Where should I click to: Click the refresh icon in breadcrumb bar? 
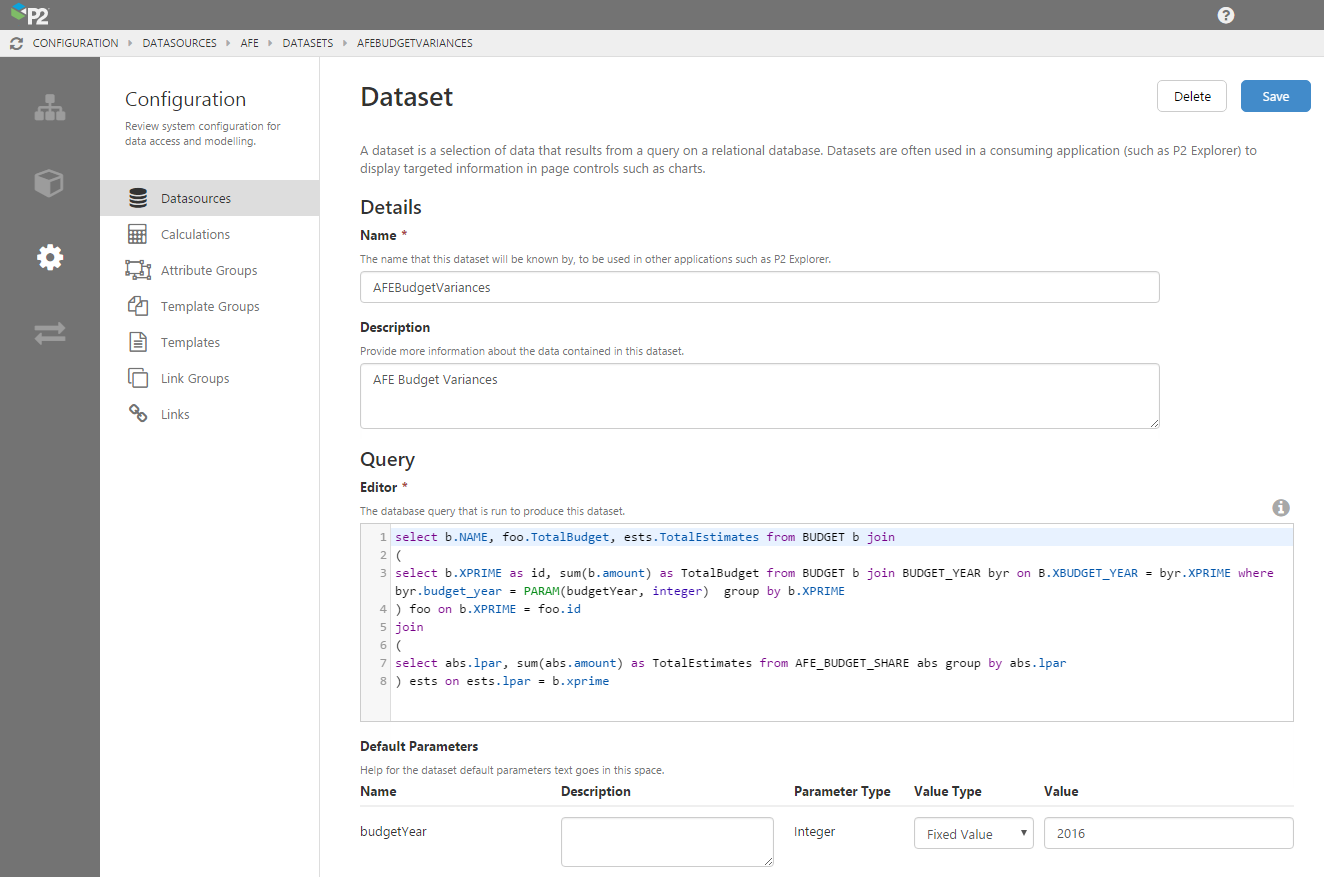click(x=16, y=43)
